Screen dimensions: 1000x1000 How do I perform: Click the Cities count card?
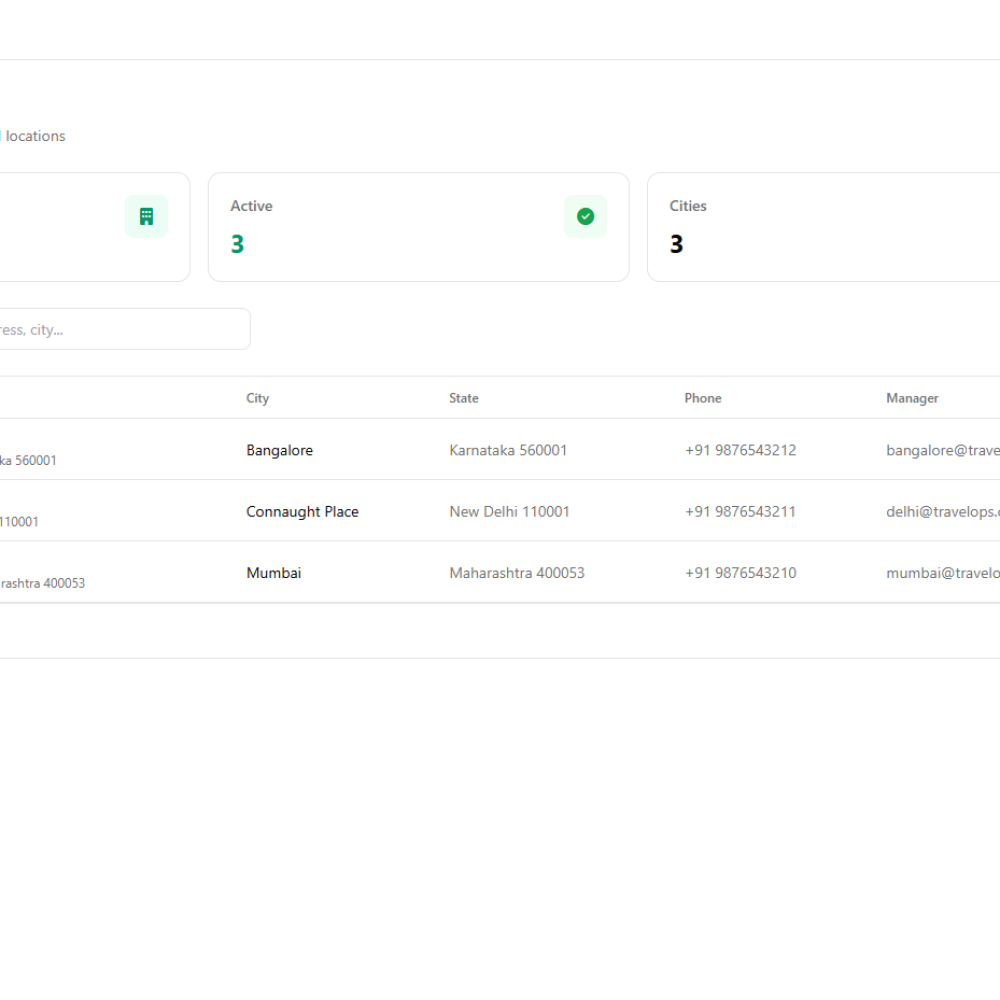coord(823,227)
